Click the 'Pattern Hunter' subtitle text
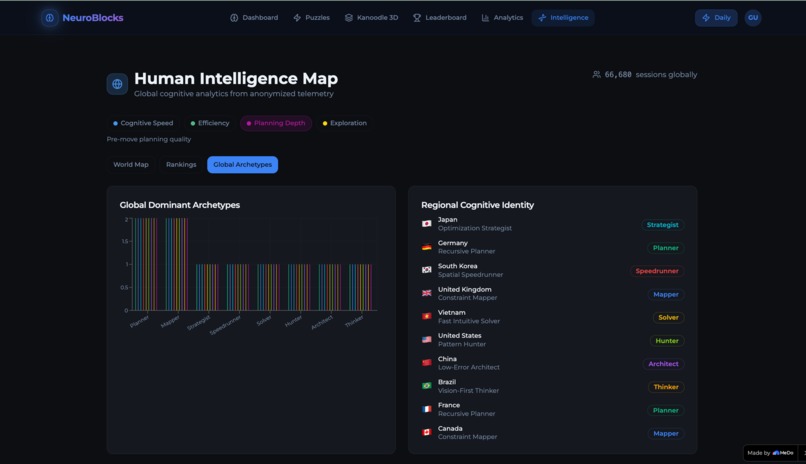This screenshot has width=806, height=464. [x=462, y=344]
